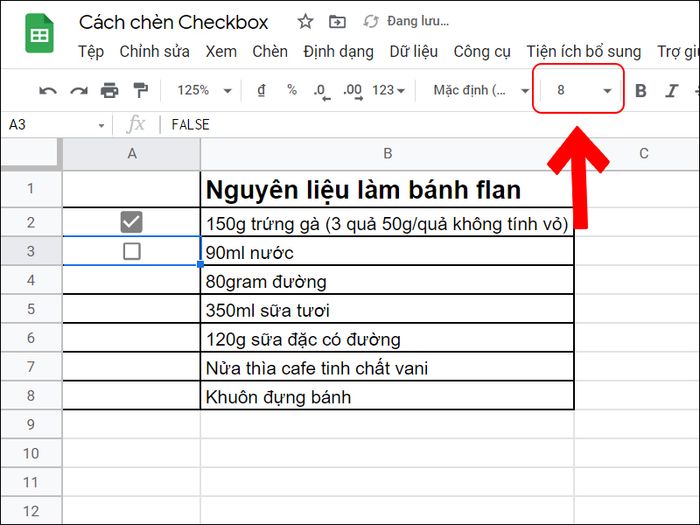Viewport: 700px width, 525px height.
Task: Click the Đang lưu sync status icon
Action: coord(371,21)
